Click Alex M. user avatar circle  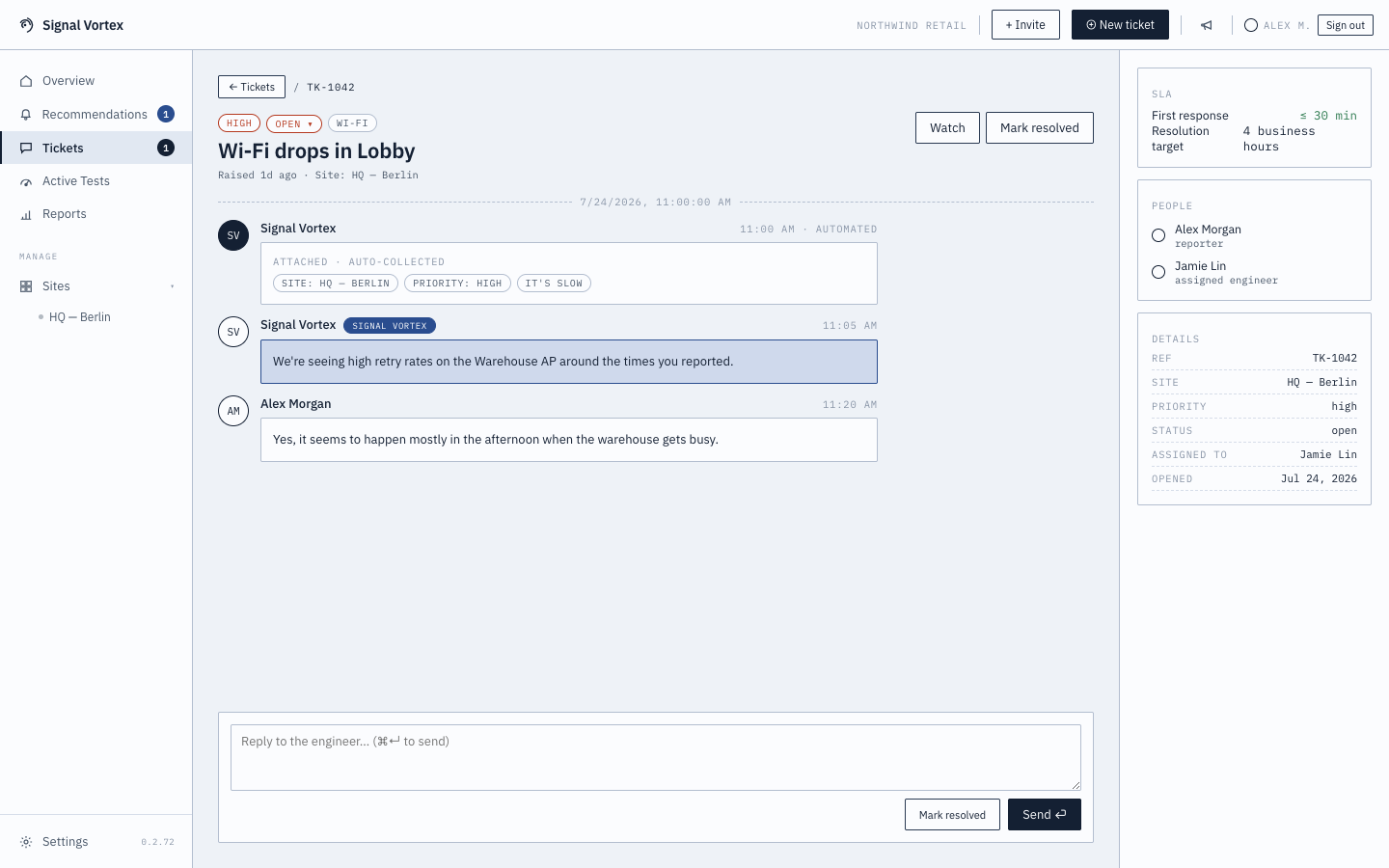tap(1251, 25)
